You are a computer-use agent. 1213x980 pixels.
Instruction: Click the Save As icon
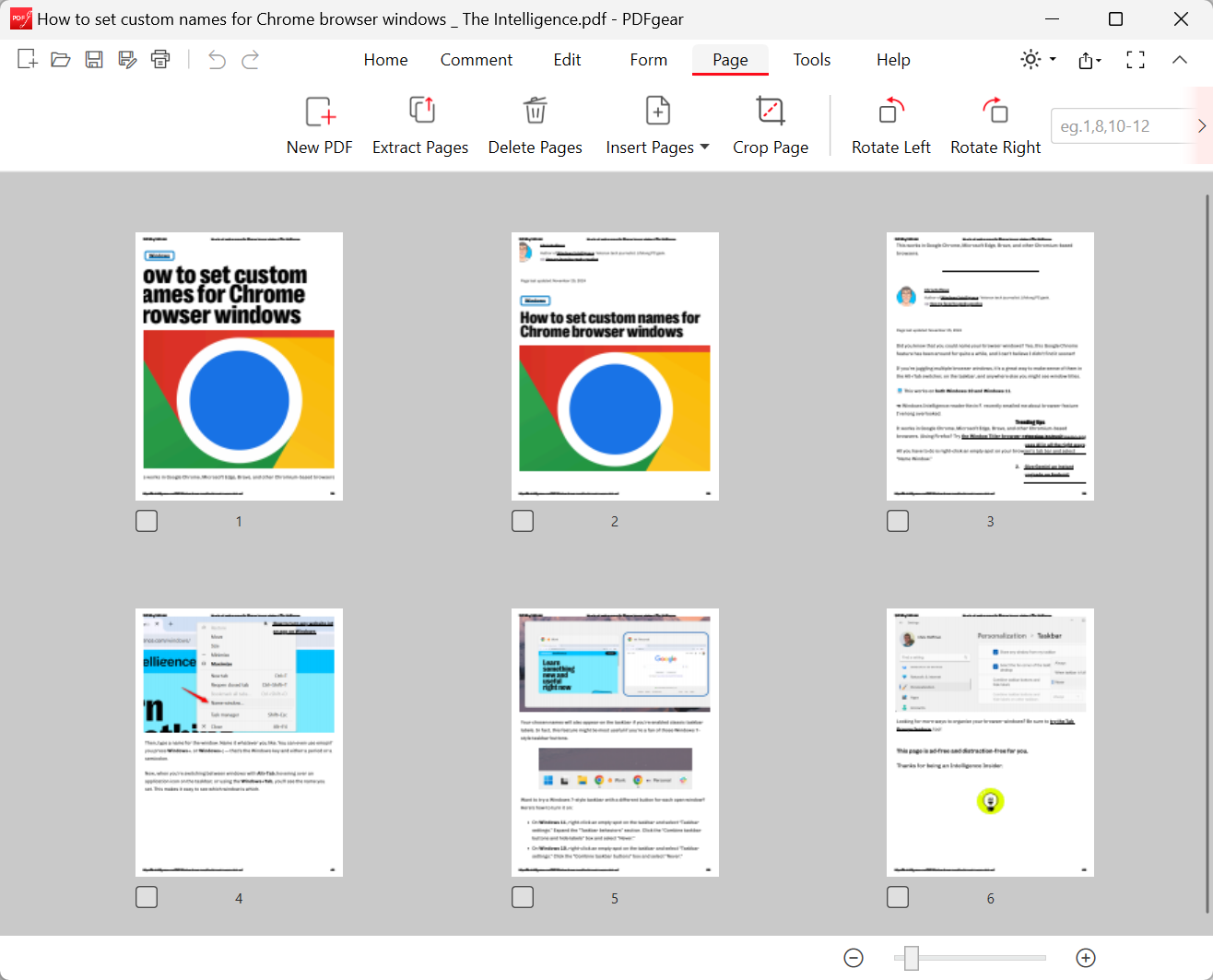point(127,60)
